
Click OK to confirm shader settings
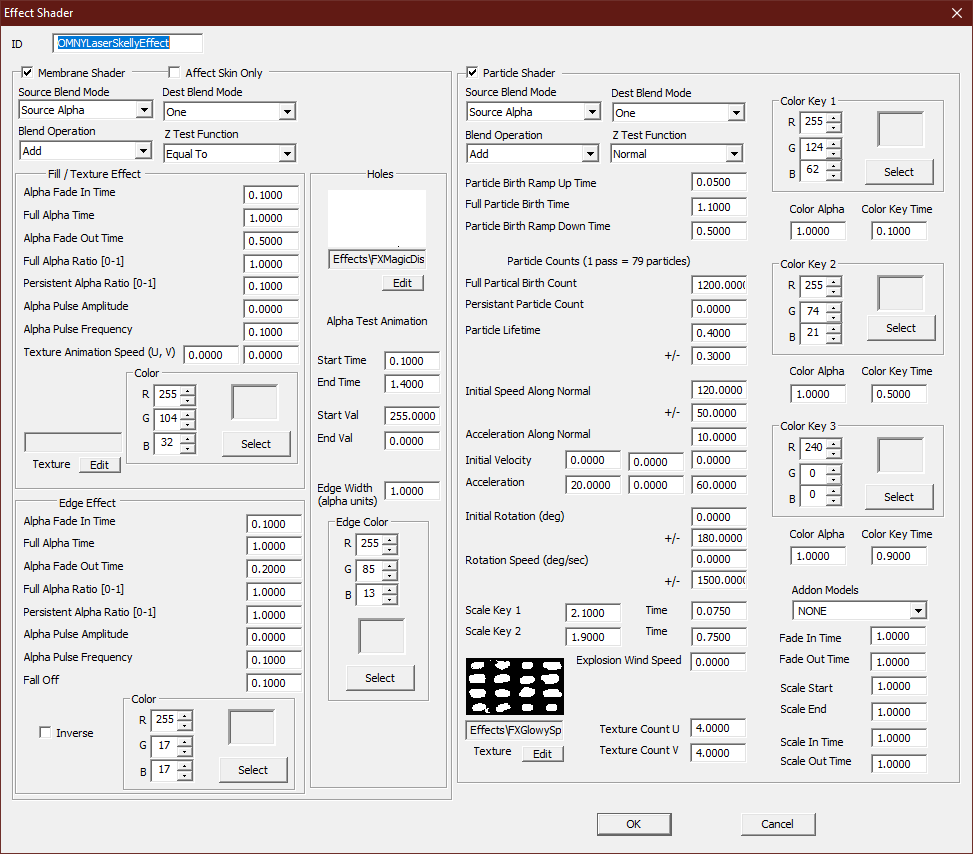633,824
